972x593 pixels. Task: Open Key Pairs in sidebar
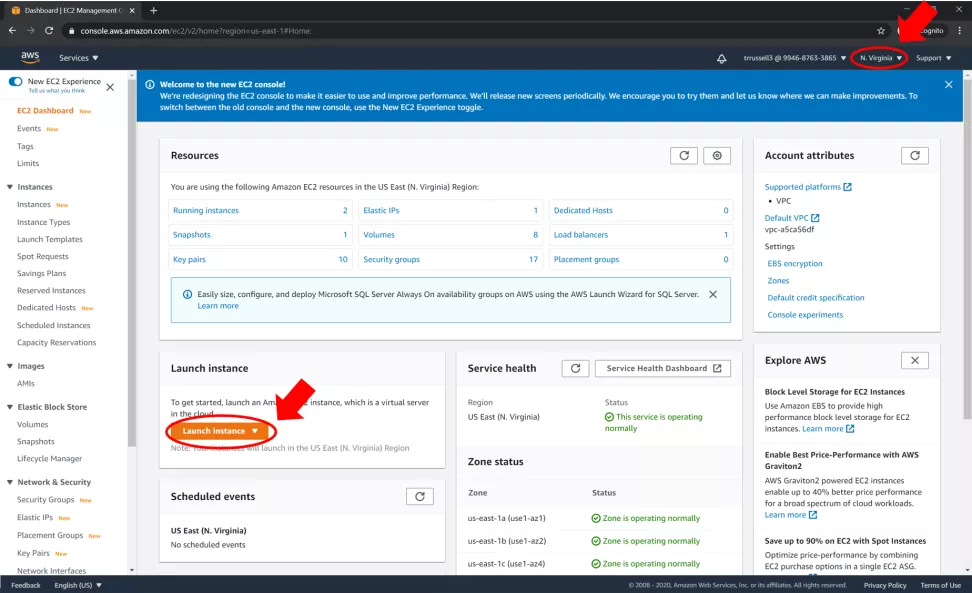(x=33, y=553)
